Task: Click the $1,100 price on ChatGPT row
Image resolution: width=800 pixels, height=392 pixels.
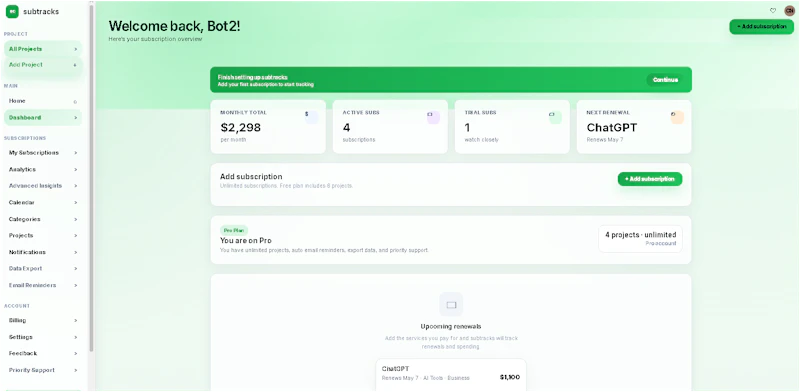Action: coord(510,377)
